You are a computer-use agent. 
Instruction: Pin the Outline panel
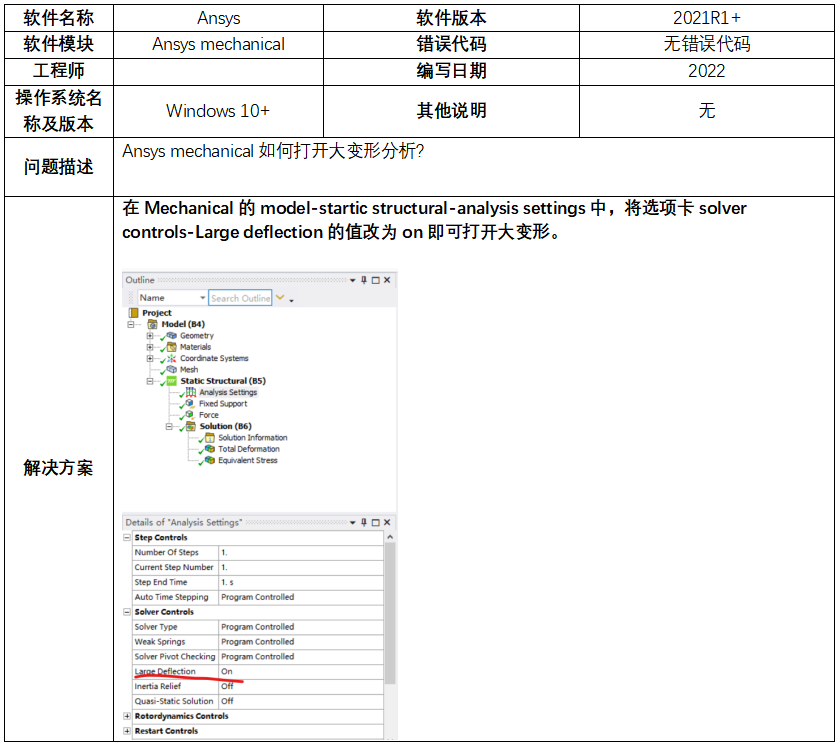tap(364, 280)
